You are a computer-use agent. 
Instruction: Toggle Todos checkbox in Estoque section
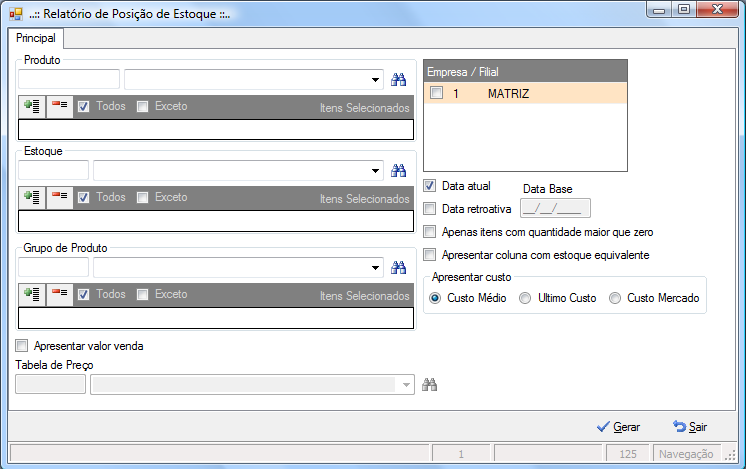[x=83, y=197]
